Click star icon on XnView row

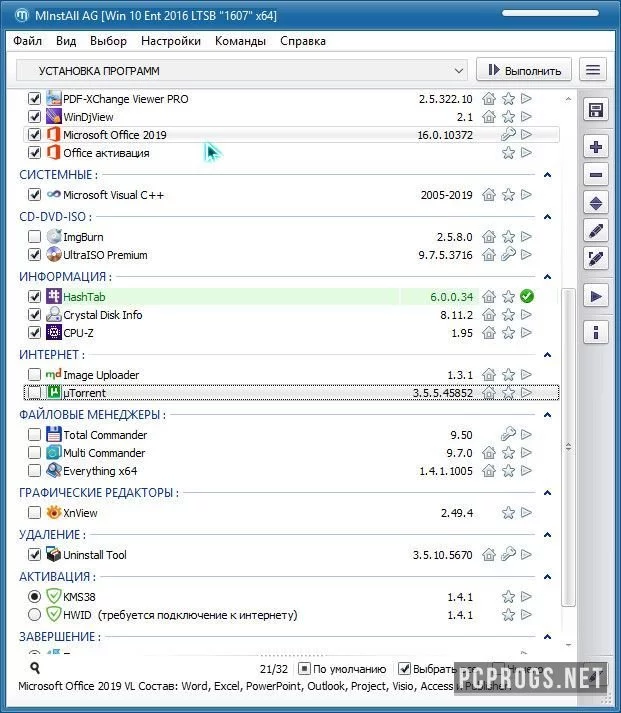click(508, 513)
